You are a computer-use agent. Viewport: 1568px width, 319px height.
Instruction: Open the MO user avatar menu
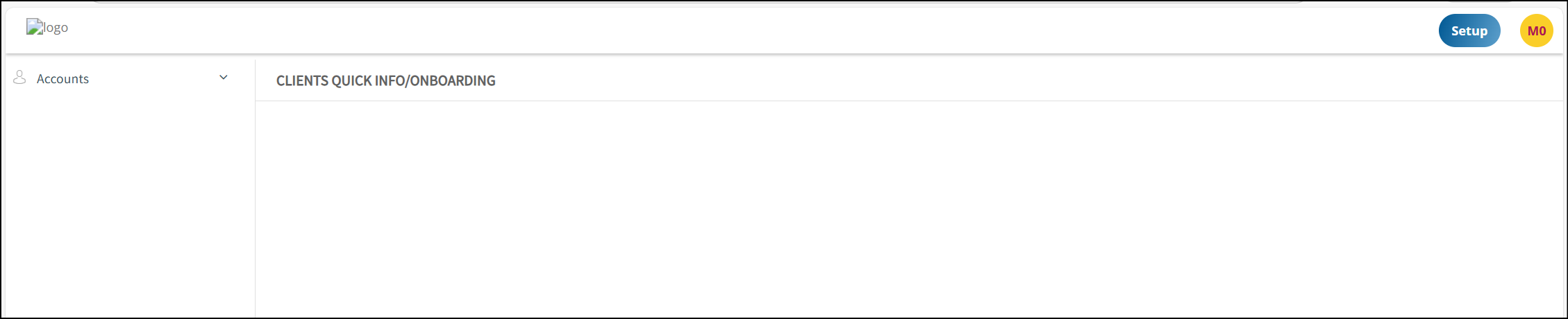tap(1536, 31)
